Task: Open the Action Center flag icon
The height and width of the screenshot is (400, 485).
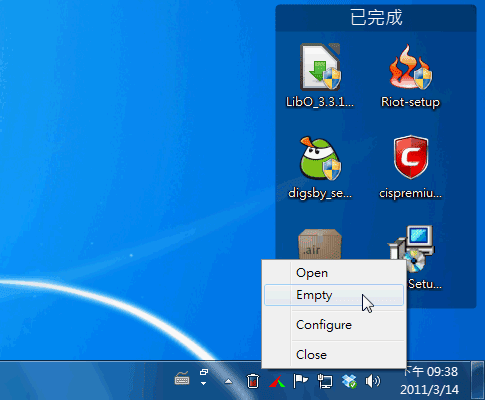Action: [300, 381]
